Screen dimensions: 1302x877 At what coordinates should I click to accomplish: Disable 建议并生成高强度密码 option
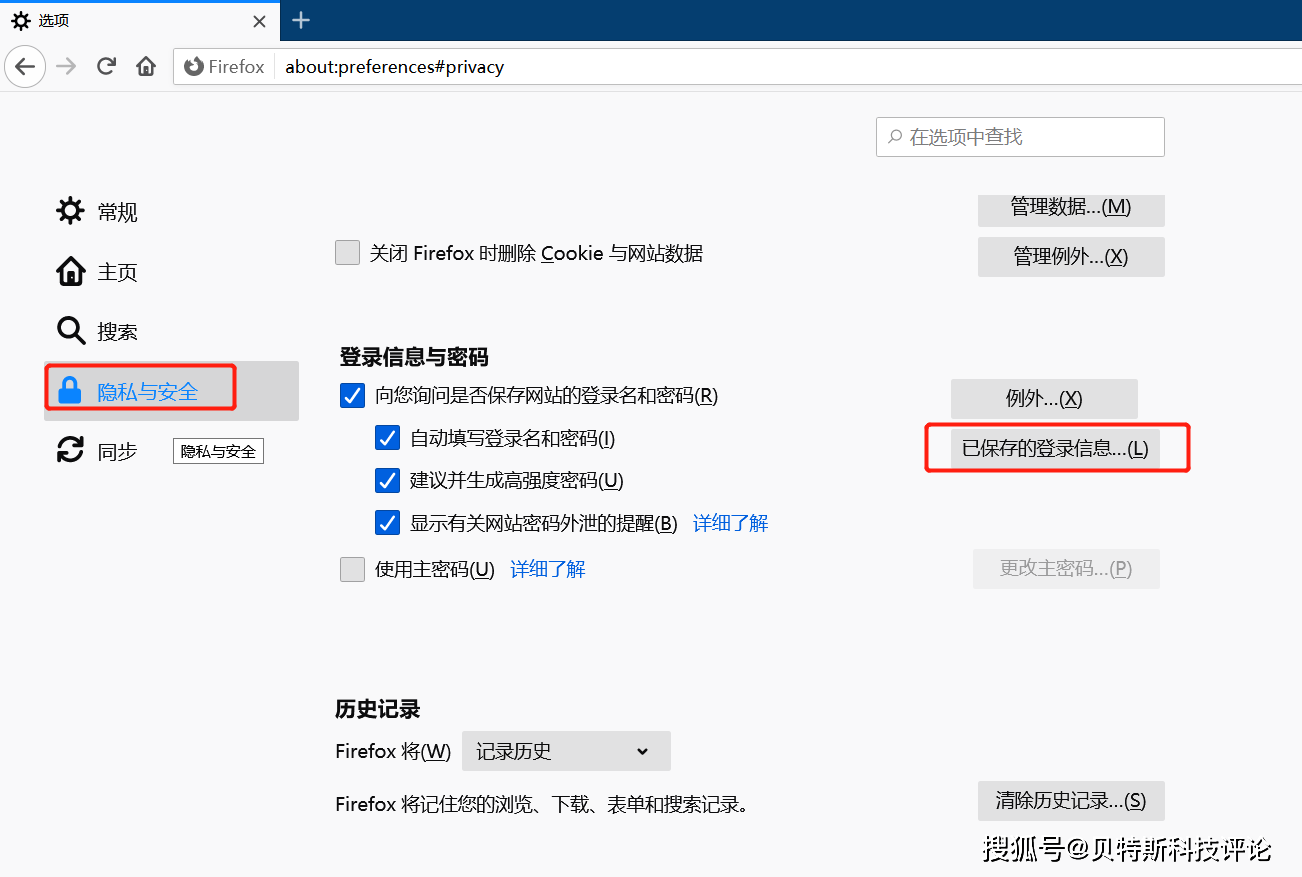[x=387, y=480]
